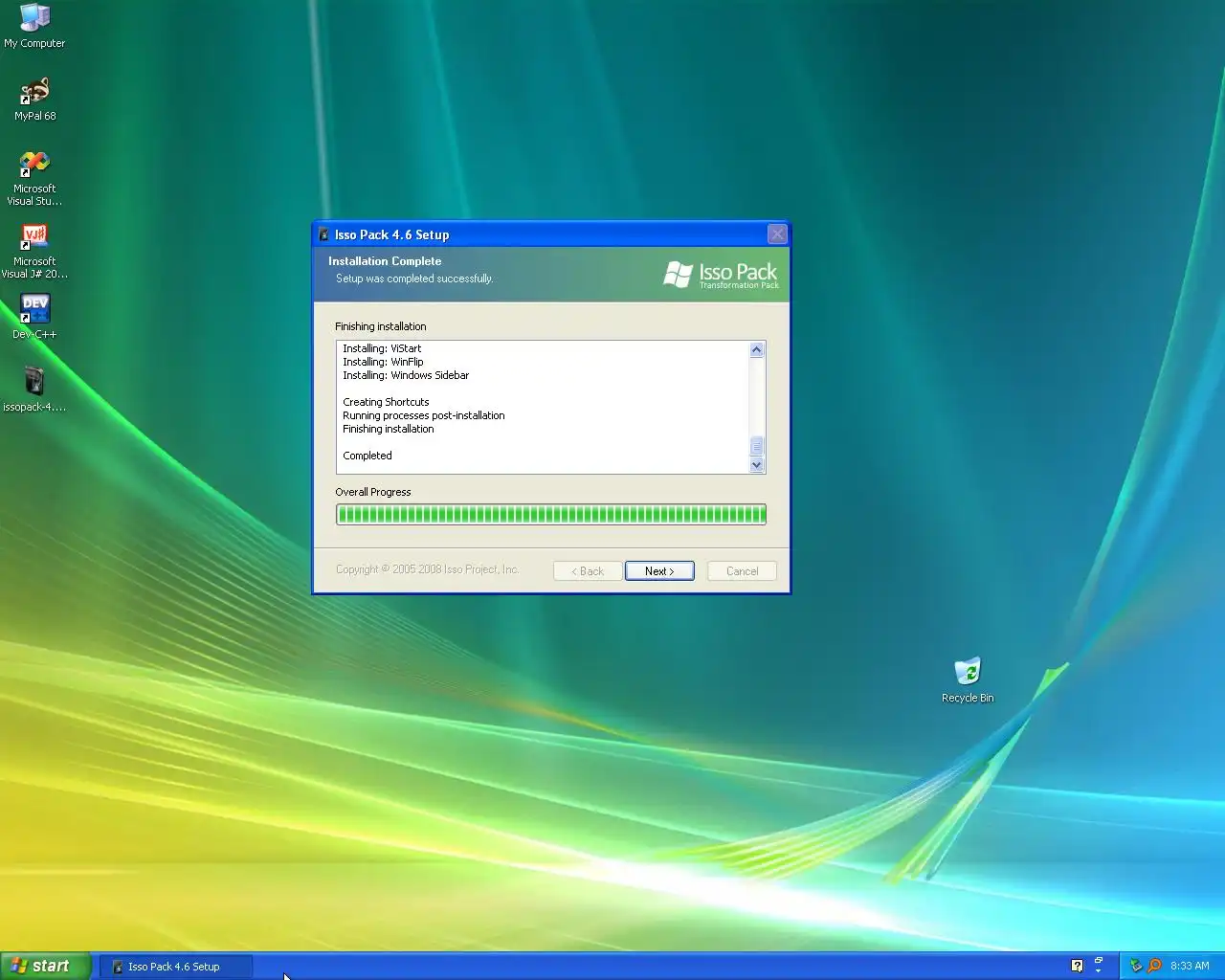The image size is (1225, 980).
Task: Open the Recycle Bin icon
Action: tap(968, 680)
